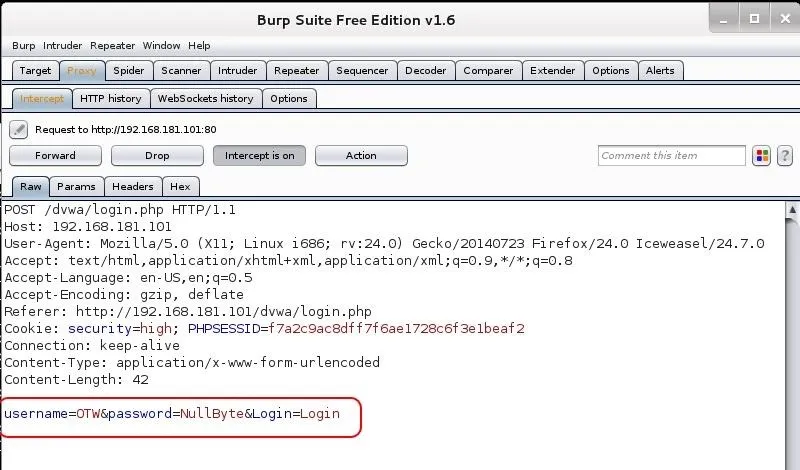Switch to the Params view tab
This screenshot has width=800, height=470.
pos(76,187)
